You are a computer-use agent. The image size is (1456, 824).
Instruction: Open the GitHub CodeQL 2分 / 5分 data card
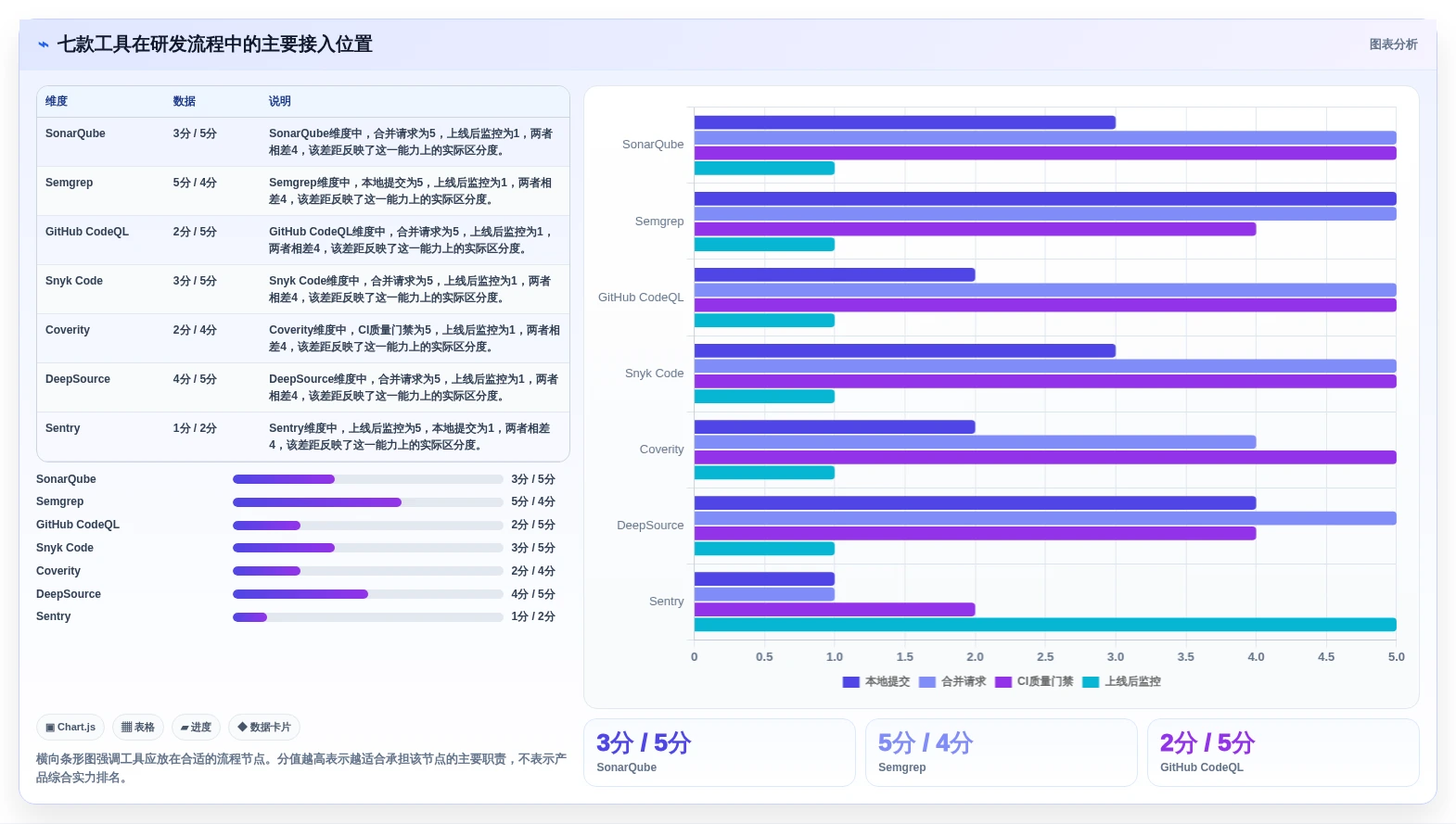[1284, 753]
